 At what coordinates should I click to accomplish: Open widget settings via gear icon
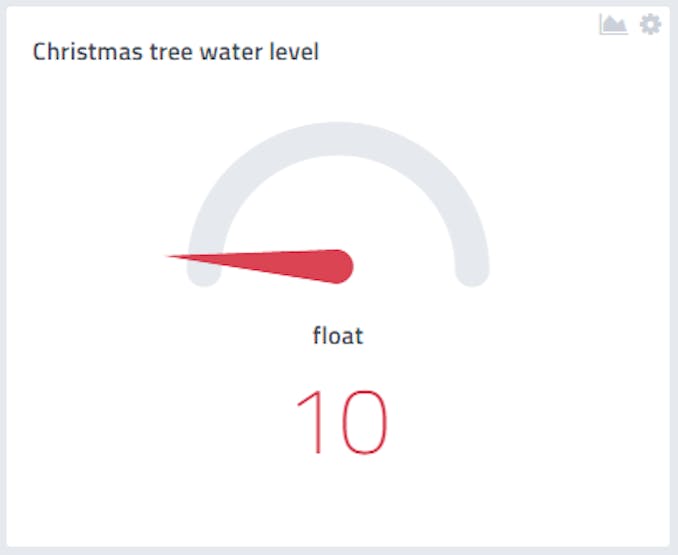[650, 24]
